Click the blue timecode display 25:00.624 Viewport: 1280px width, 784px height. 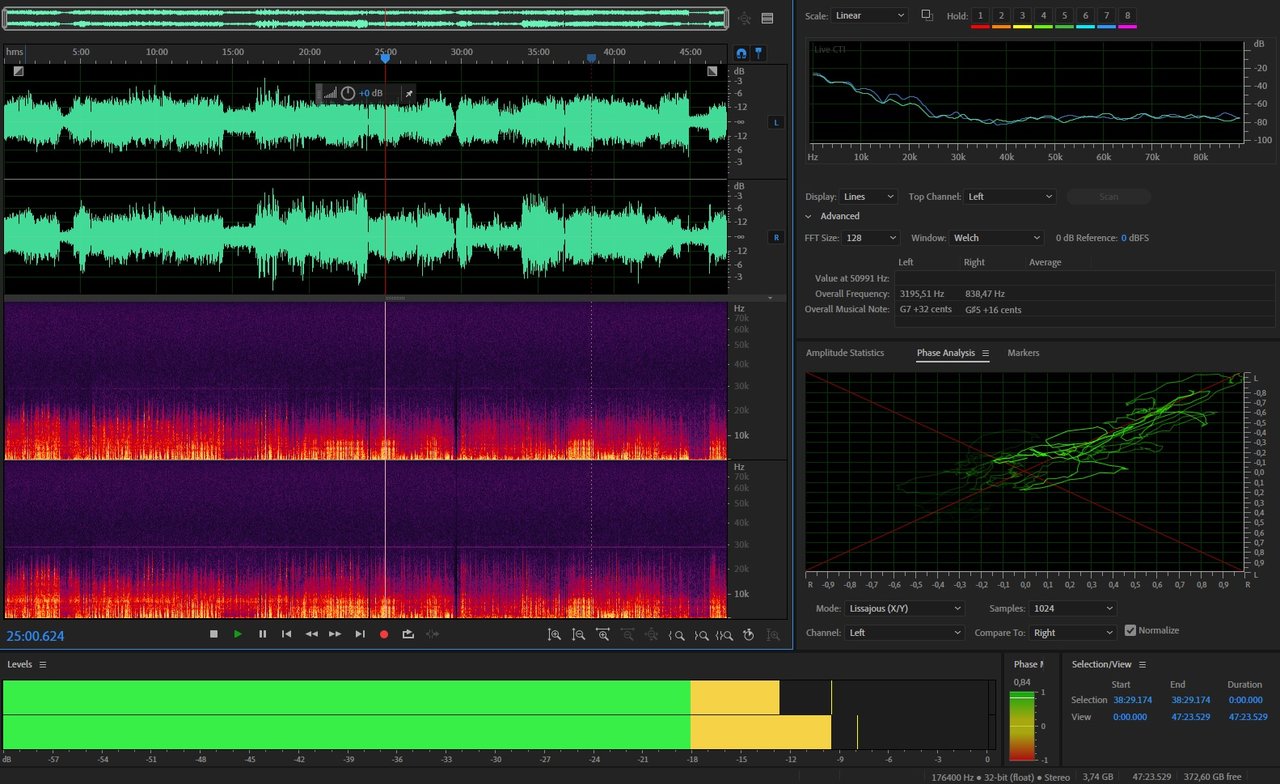pos(35,635)
